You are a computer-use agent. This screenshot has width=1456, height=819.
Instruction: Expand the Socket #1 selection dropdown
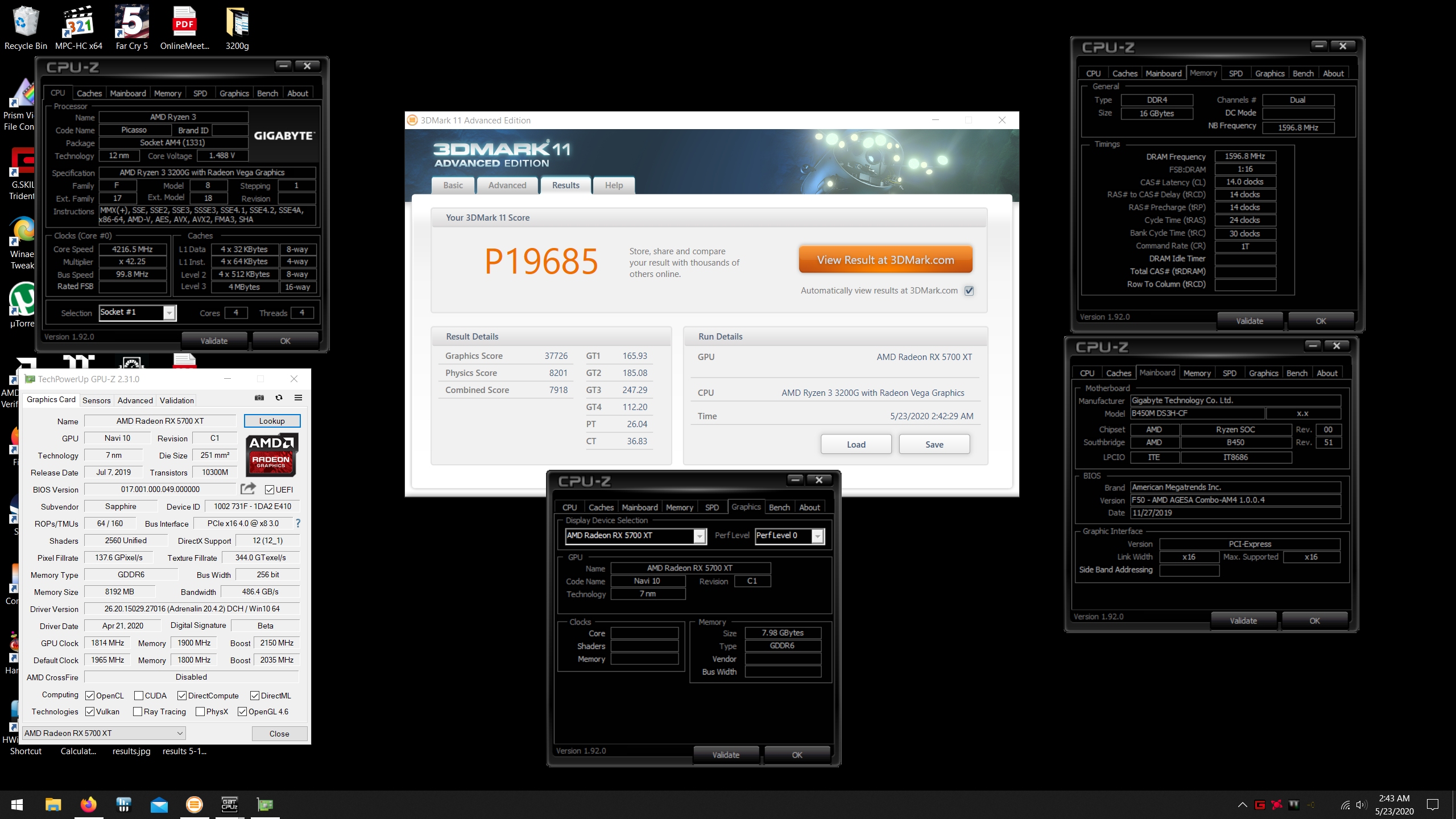pos(169,313)
